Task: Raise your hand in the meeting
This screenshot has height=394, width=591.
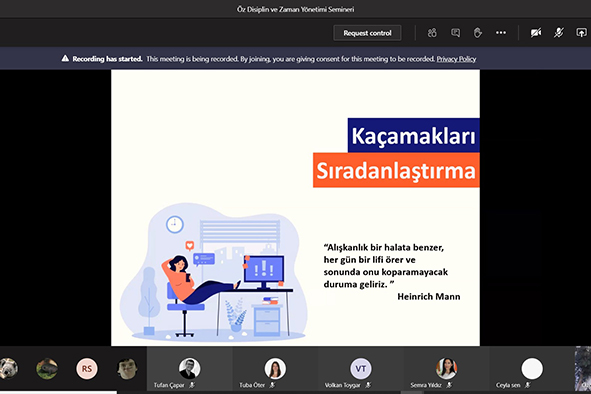Action: coord(478,33)
